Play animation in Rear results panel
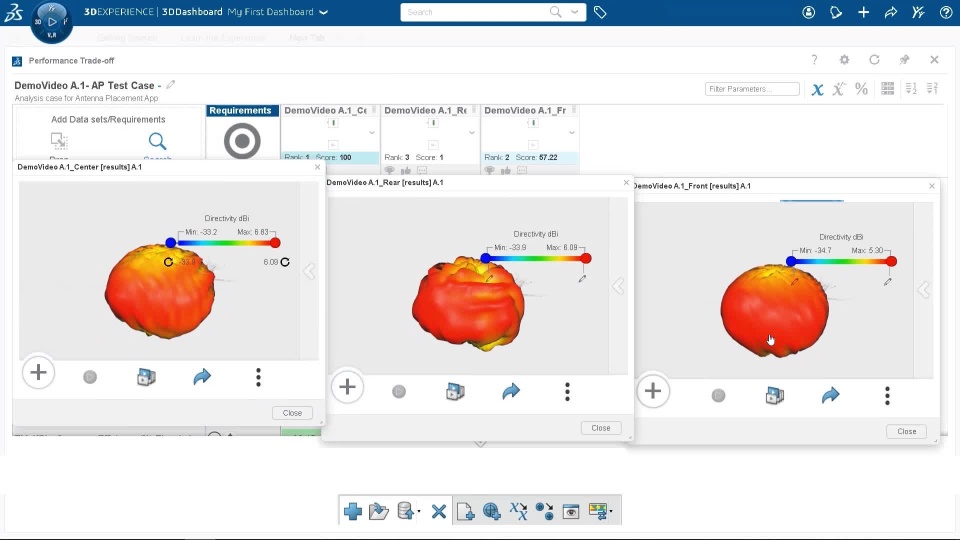This screenshot has height=540, width=960. pyautogui.click(x=399, y=391)
